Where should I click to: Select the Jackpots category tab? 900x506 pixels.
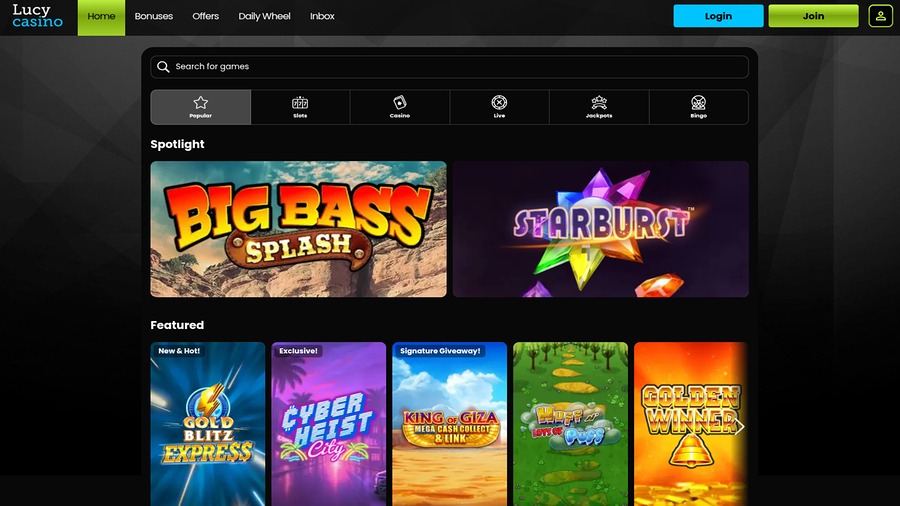click(599, 107)
